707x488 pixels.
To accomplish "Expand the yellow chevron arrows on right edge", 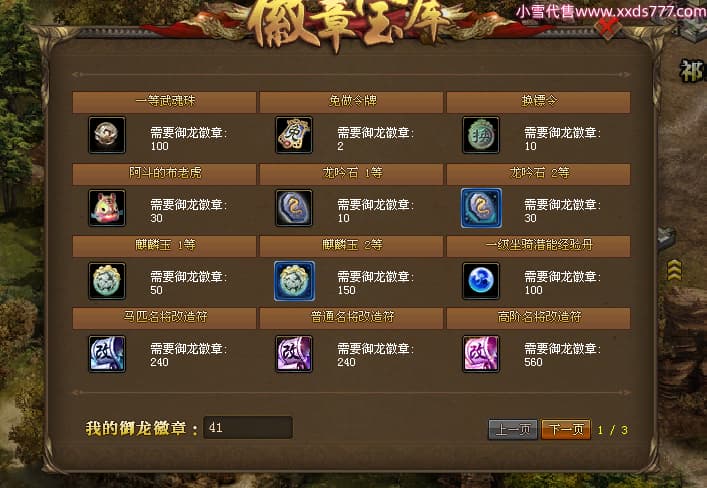I will pyautogui.click(x=674, y=270).
